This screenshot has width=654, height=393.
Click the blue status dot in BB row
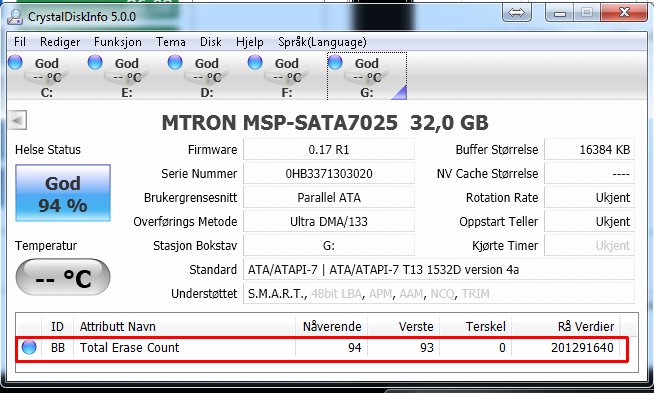(29, 347)
